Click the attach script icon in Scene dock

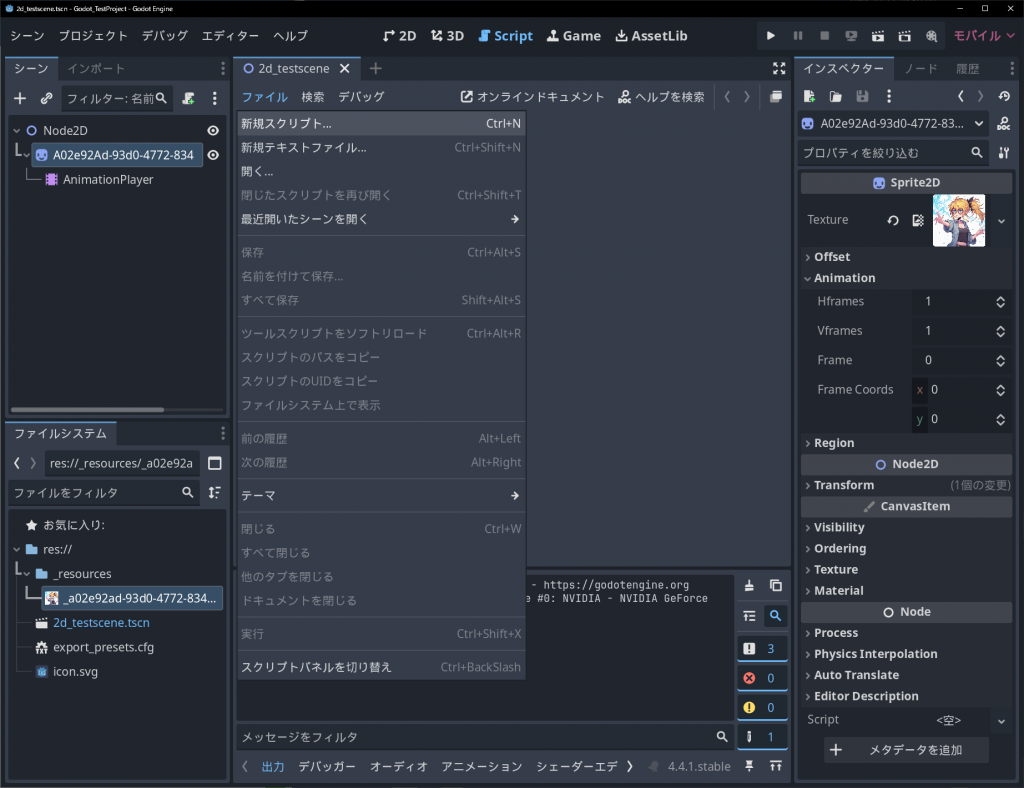tap(188, 98)
